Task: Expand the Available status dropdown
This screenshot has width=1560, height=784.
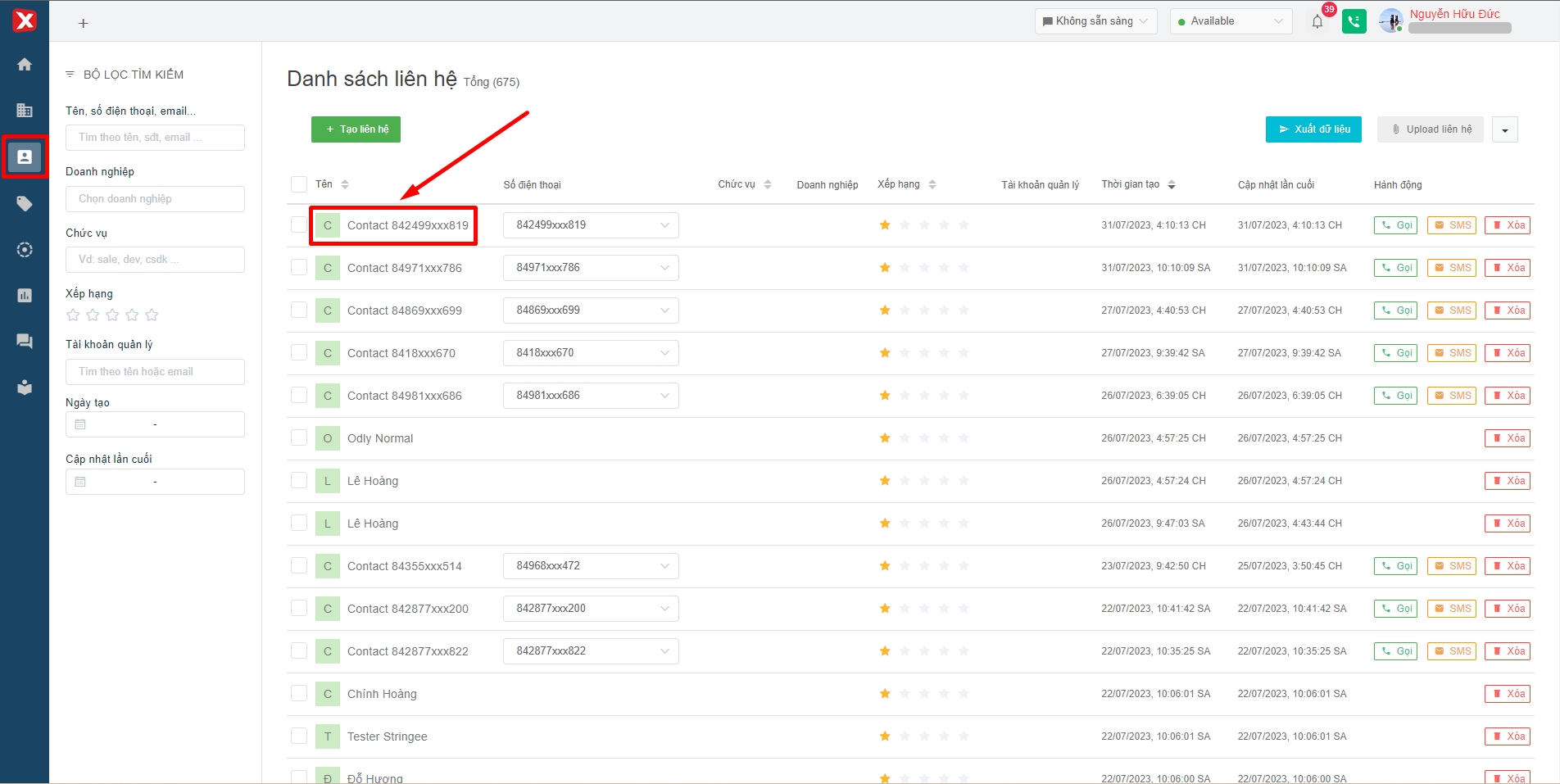Action: coord(1230,21)
